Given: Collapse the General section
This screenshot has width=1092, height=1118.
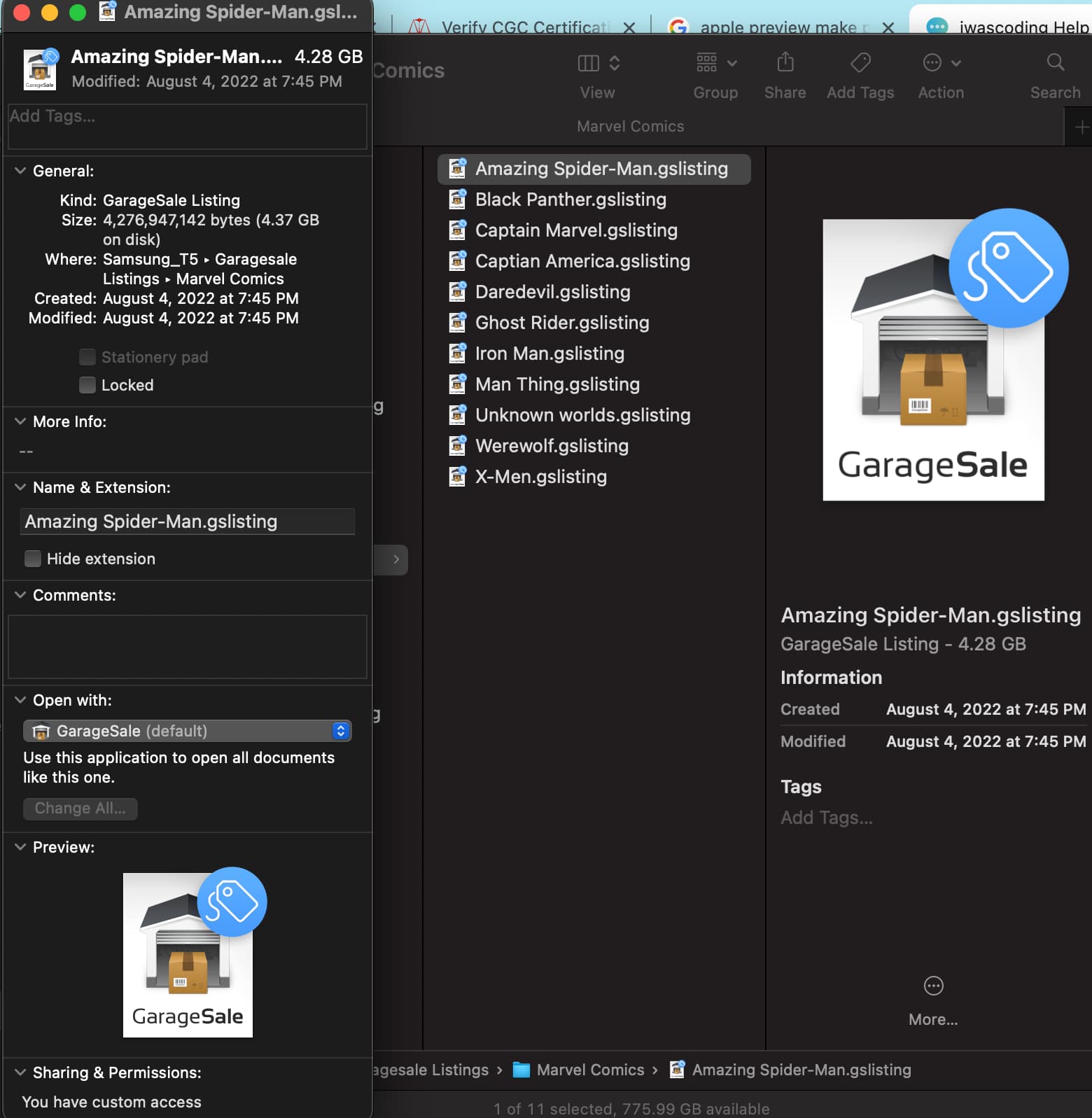Looking at the screenshot, I should coord(20,171).
